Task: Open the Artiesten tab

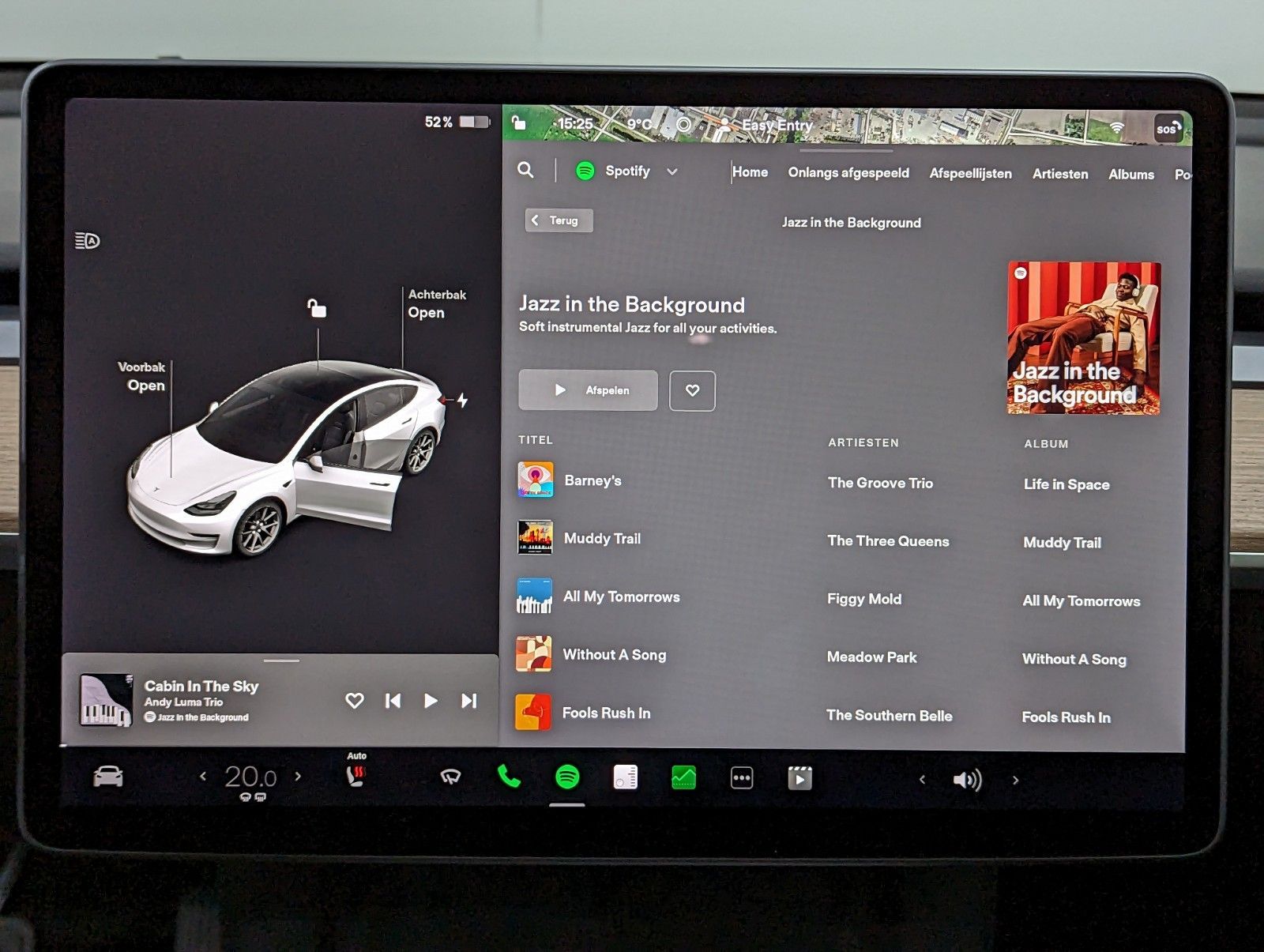Action: (1060, 174)
